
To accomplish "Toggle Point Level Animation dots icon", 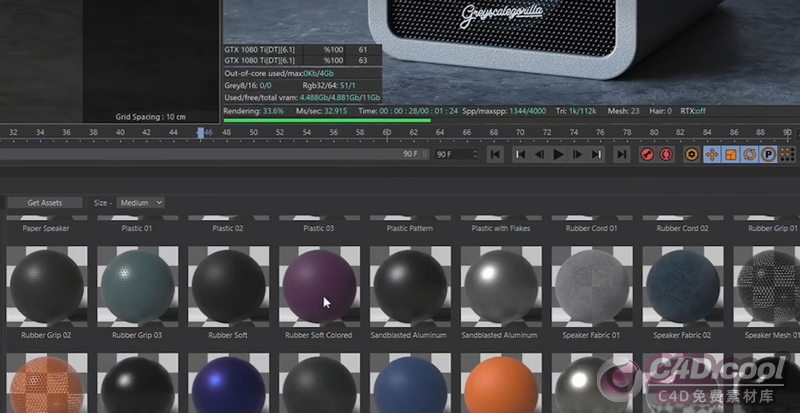I will tap(788, 154).
